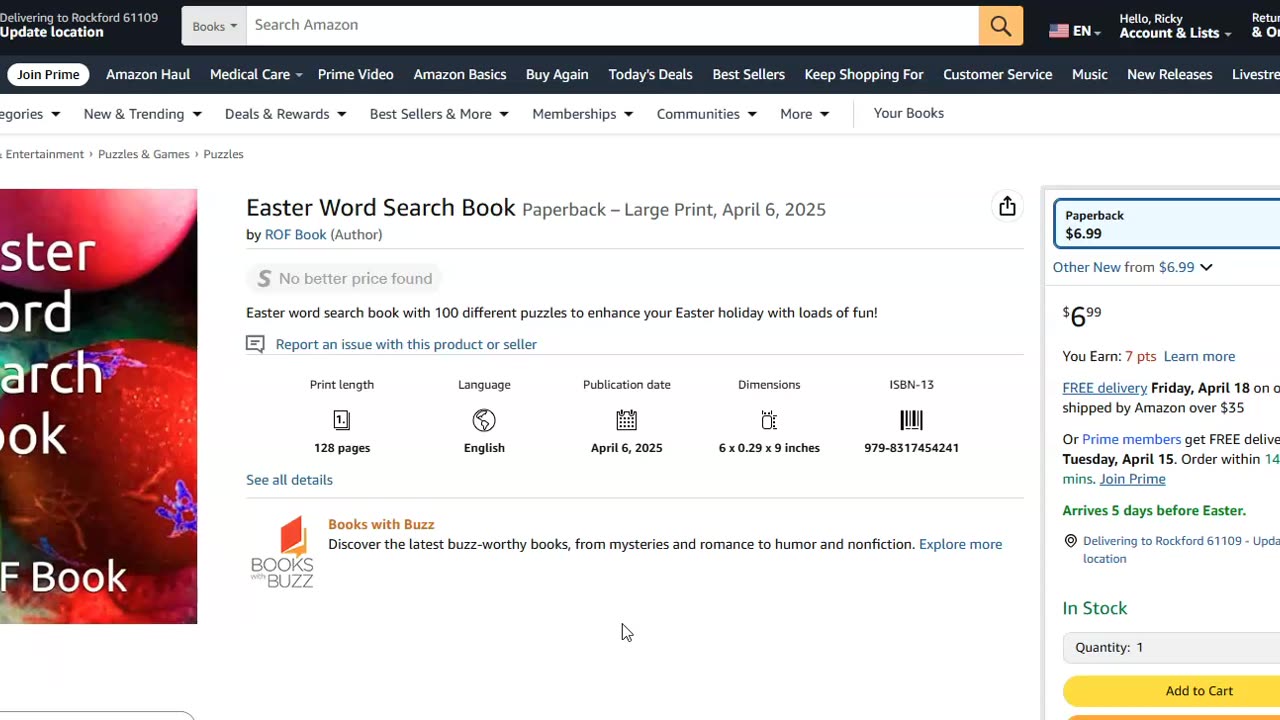Select the Paperback $6.99 format option
Viewport: 1280px width, 720px height.
pos(1168,224)
